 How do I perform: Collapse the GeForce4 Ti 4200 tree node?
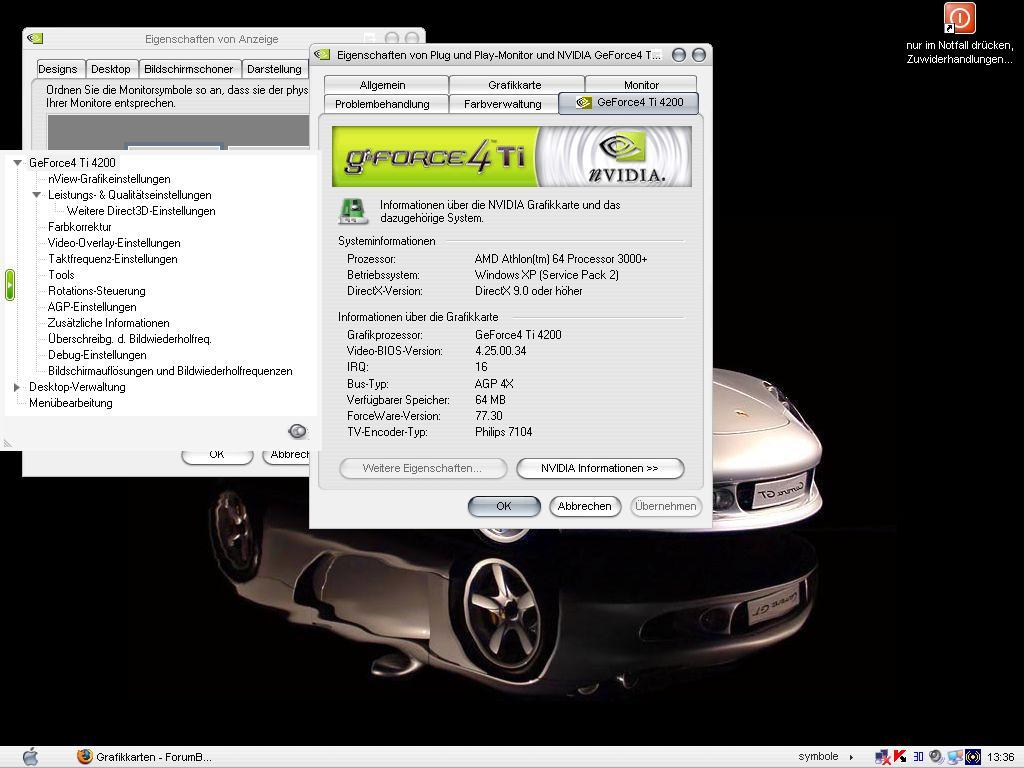click(x=18, y=163)
